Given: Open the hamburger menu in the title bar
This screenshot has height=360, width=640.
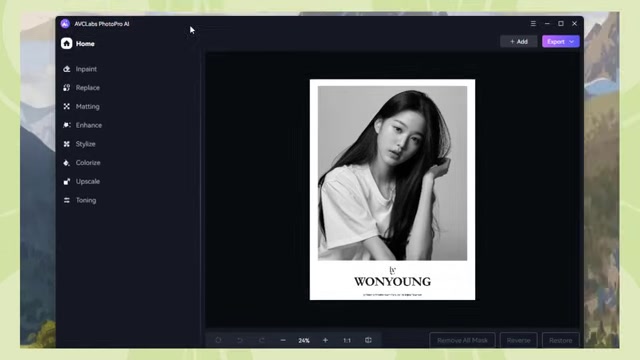Looking at the screenshot, I should pyautogui.click(x=533, y=24).
